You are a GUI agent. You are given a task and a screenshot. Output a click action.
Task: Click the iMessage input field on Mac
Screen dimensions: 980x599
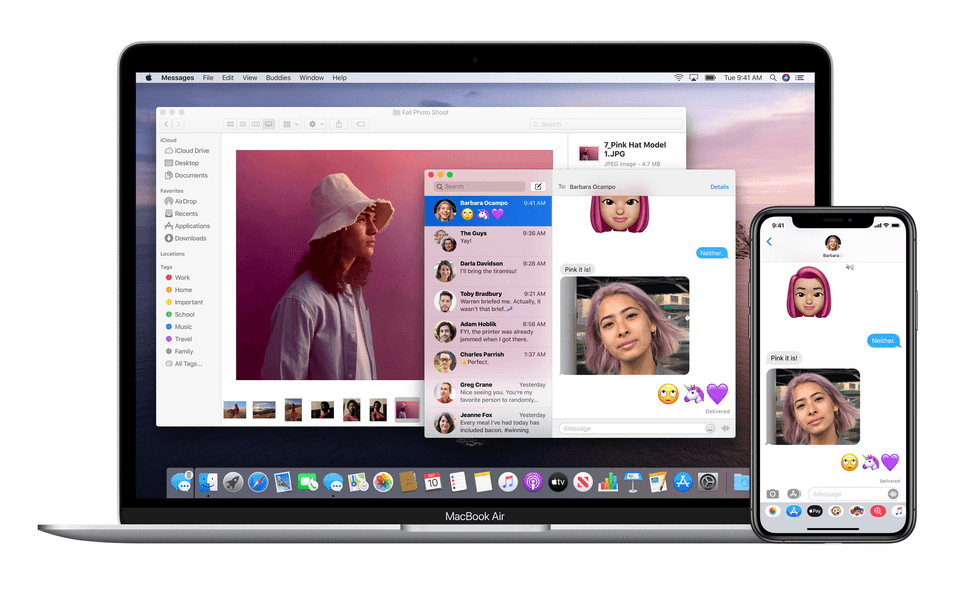(x=635, y=427)
